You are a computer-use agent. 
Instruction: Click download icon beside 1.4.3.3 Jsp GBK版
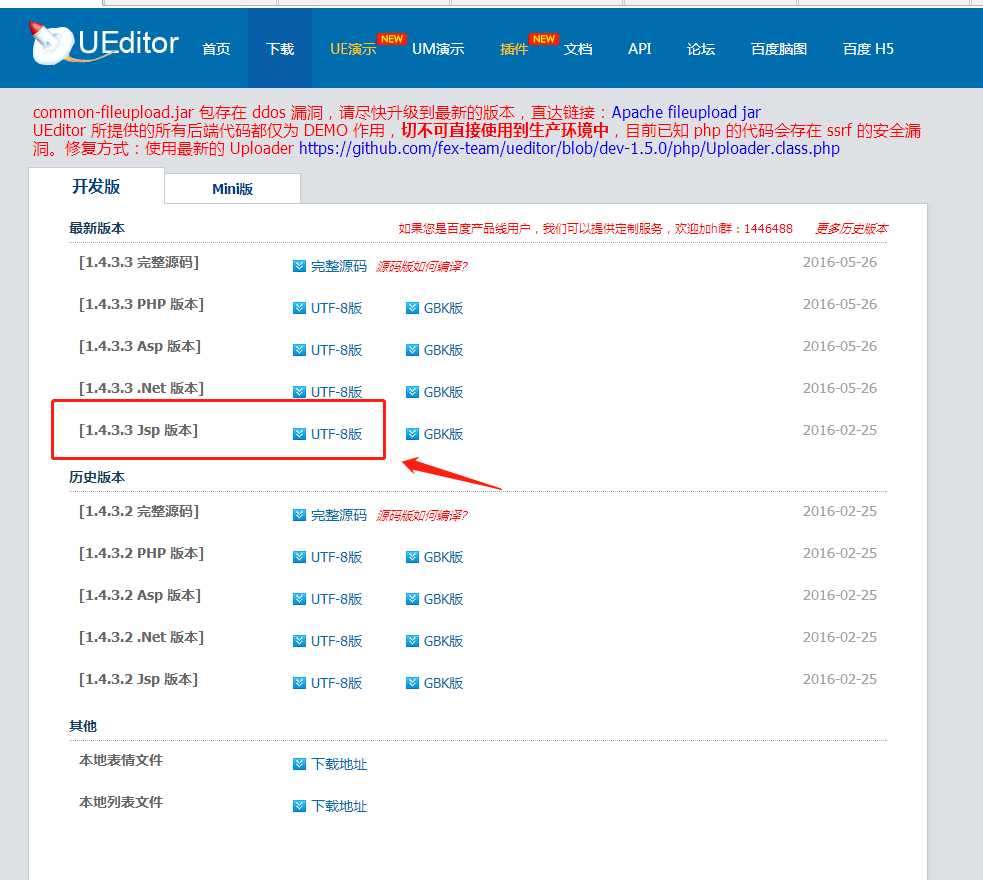coord(412,434)
